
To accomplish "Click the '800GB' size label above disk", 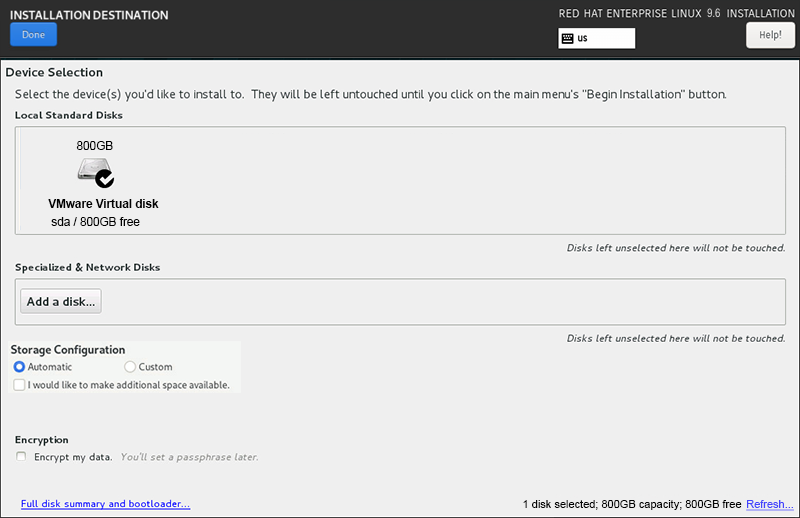I will click(95, 146).
